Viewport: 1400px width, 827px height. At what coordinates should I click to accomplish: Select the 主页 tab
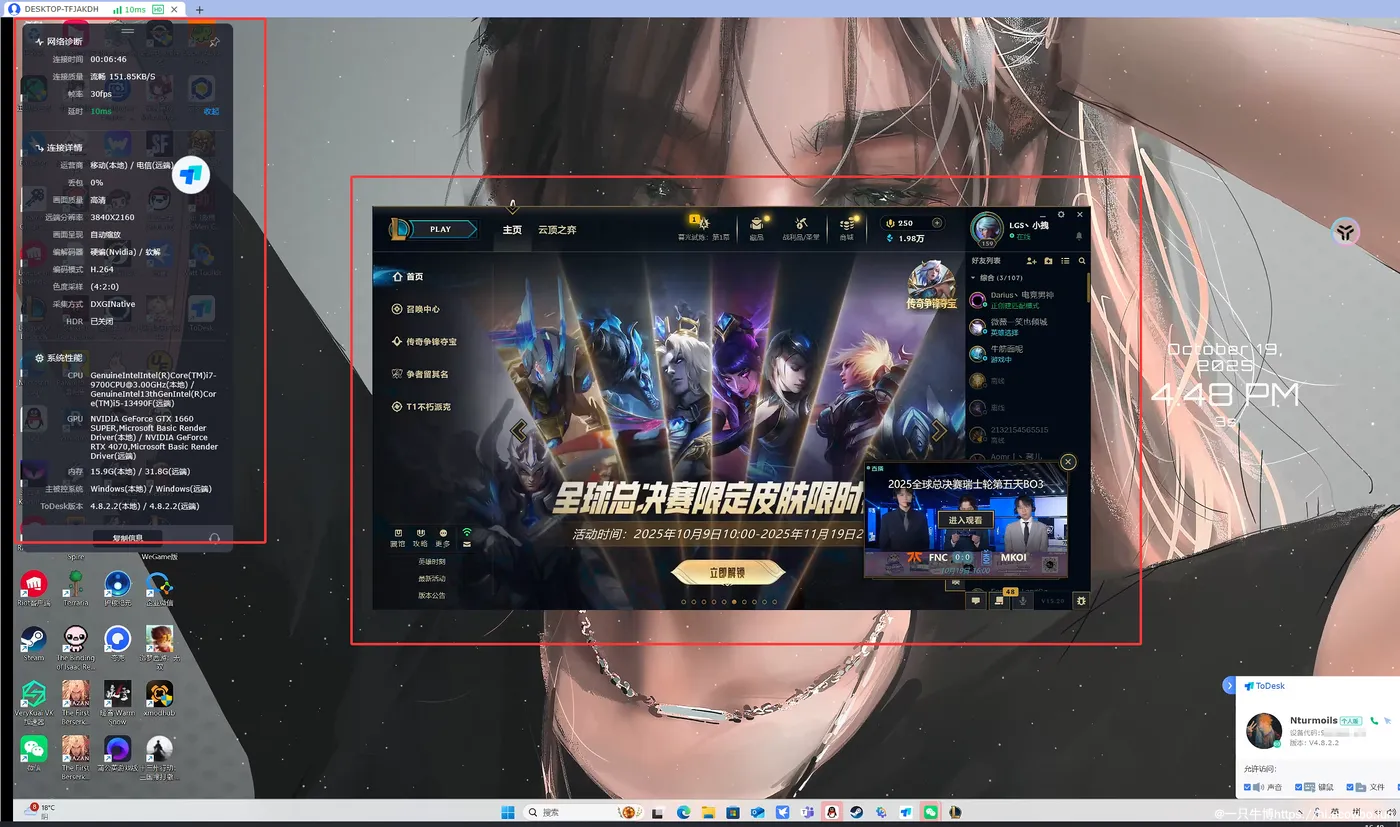[512, 229]
